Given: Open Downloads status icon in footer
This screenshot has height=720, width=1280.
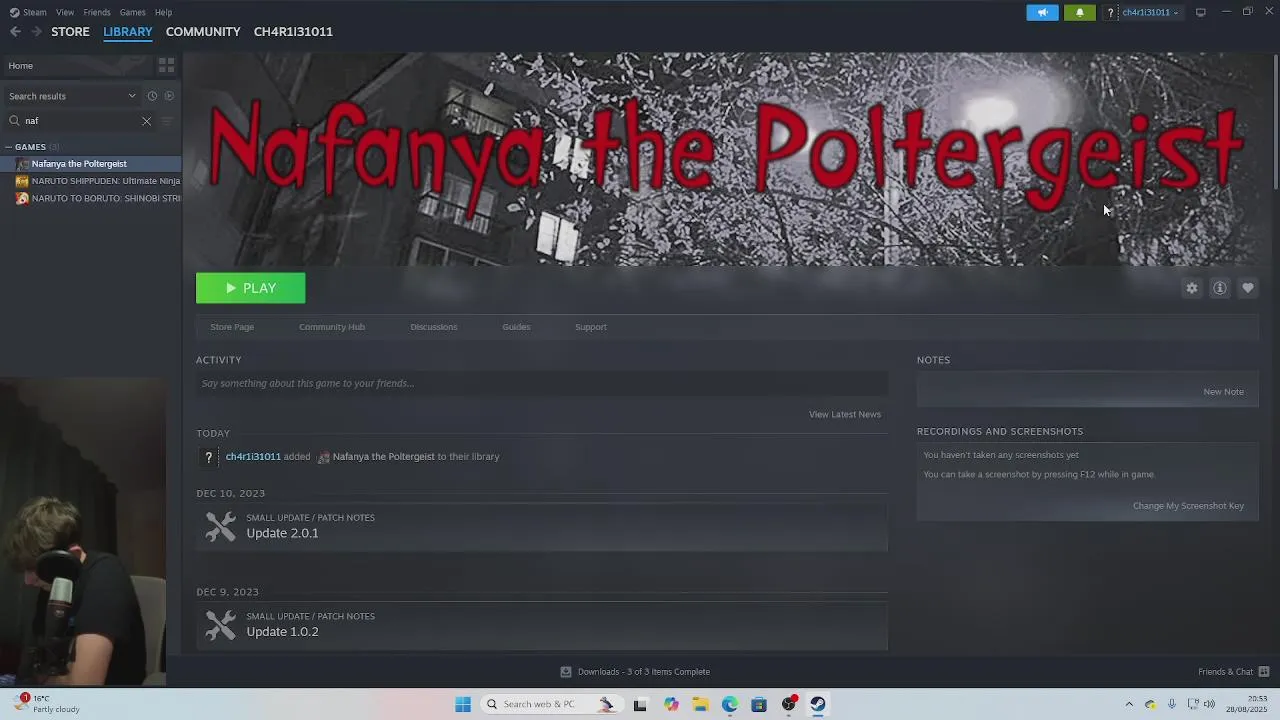Looking at the screenshot, I should pos(566,672).
